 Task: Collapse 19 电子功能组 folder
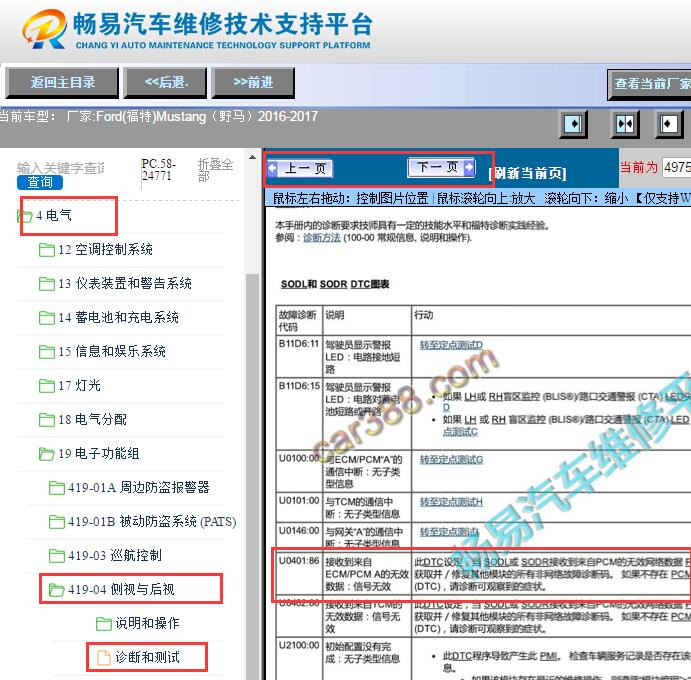[99, 453]
